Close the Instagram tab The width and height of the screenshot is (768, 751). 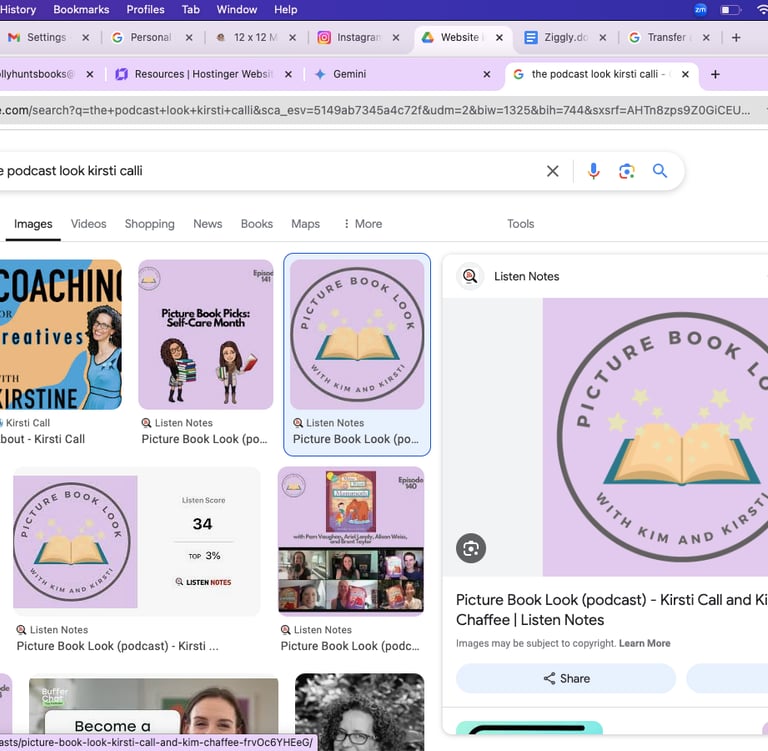[x=396, y=38]
